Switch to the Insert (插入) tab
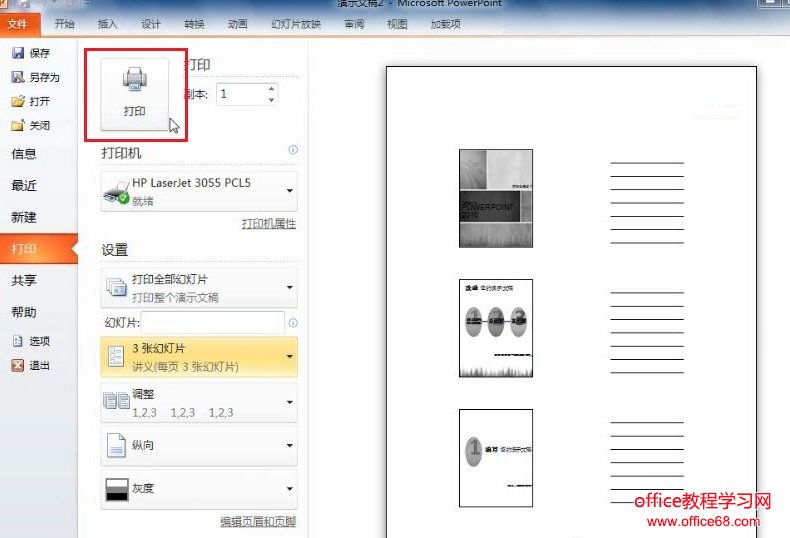Image resolution: width=790 pixels, height=538 pixels. [x=107, y=24]
